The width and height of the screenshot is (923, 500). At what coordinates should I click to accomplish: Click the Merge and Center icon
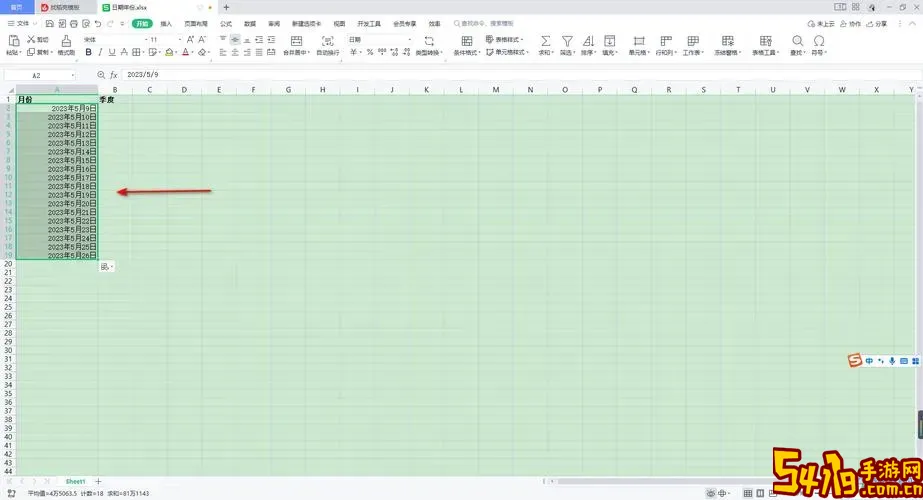point(297,41)
